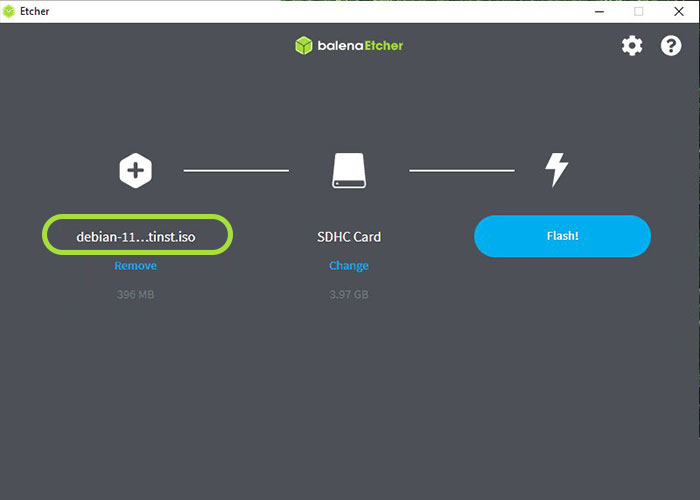The width and height of the screenshot is (700, 500).
Task: Open help via the question mark icon
Action: (671, 46)
